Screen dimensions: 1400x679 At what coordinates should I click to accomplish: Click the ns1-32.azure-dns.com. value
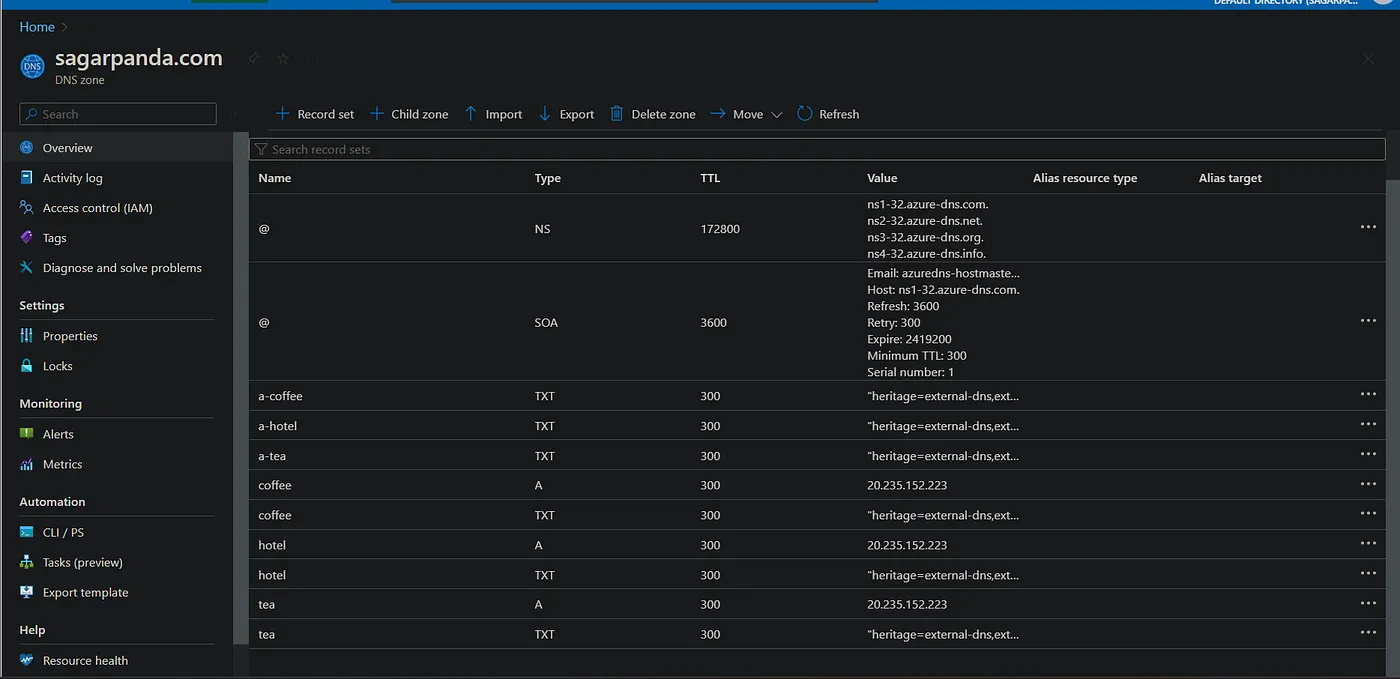pyautogui.click(x=928, y=204)
